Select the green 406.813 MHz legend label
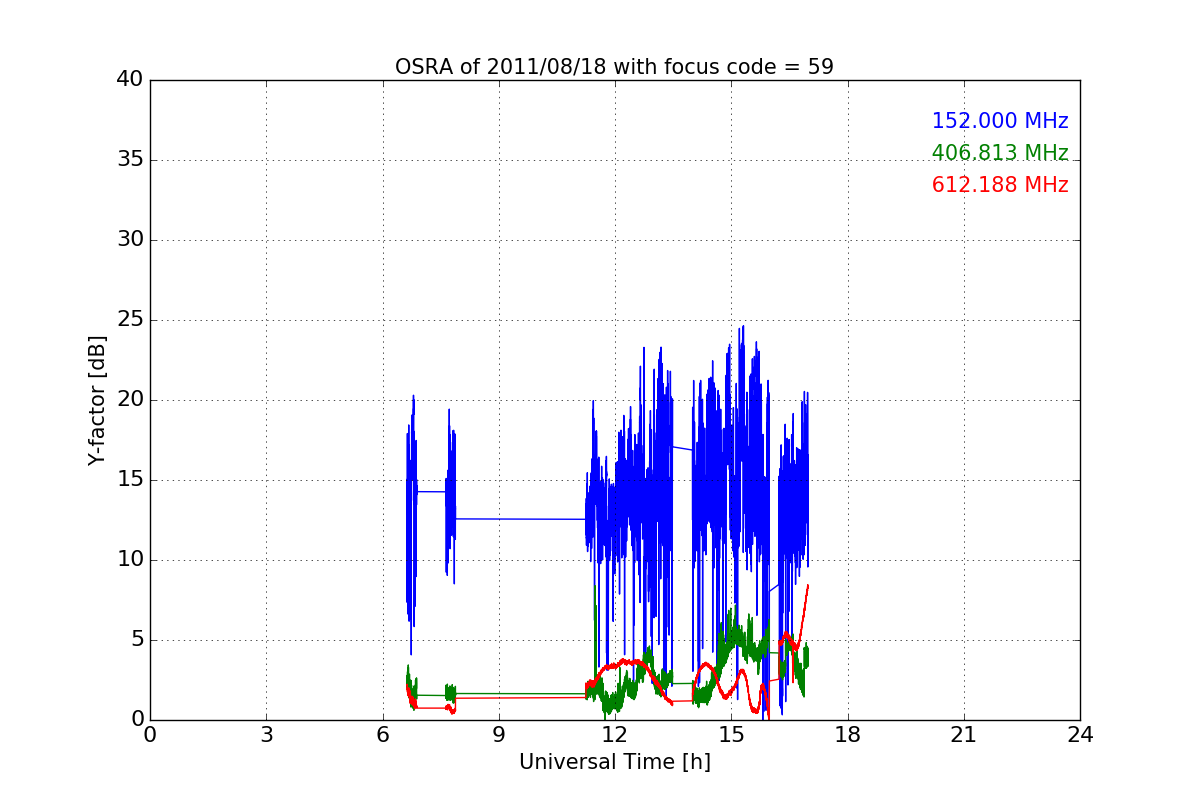The height and width of the screenshot is (800, 1200). tap(1000, 153)
